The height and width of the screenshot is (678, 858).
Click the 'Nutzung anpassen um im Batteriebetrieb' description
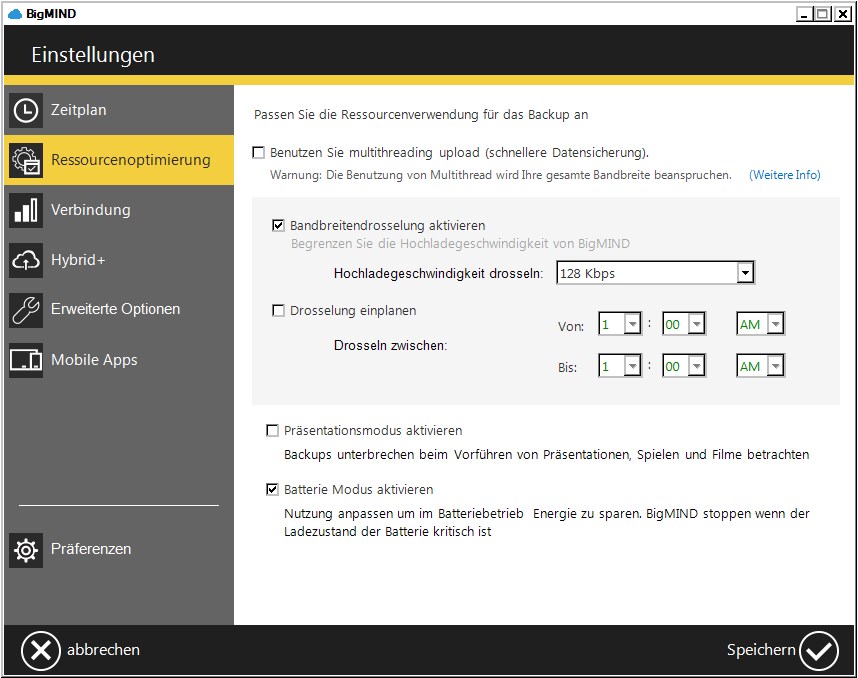click(x=547, y=523)
